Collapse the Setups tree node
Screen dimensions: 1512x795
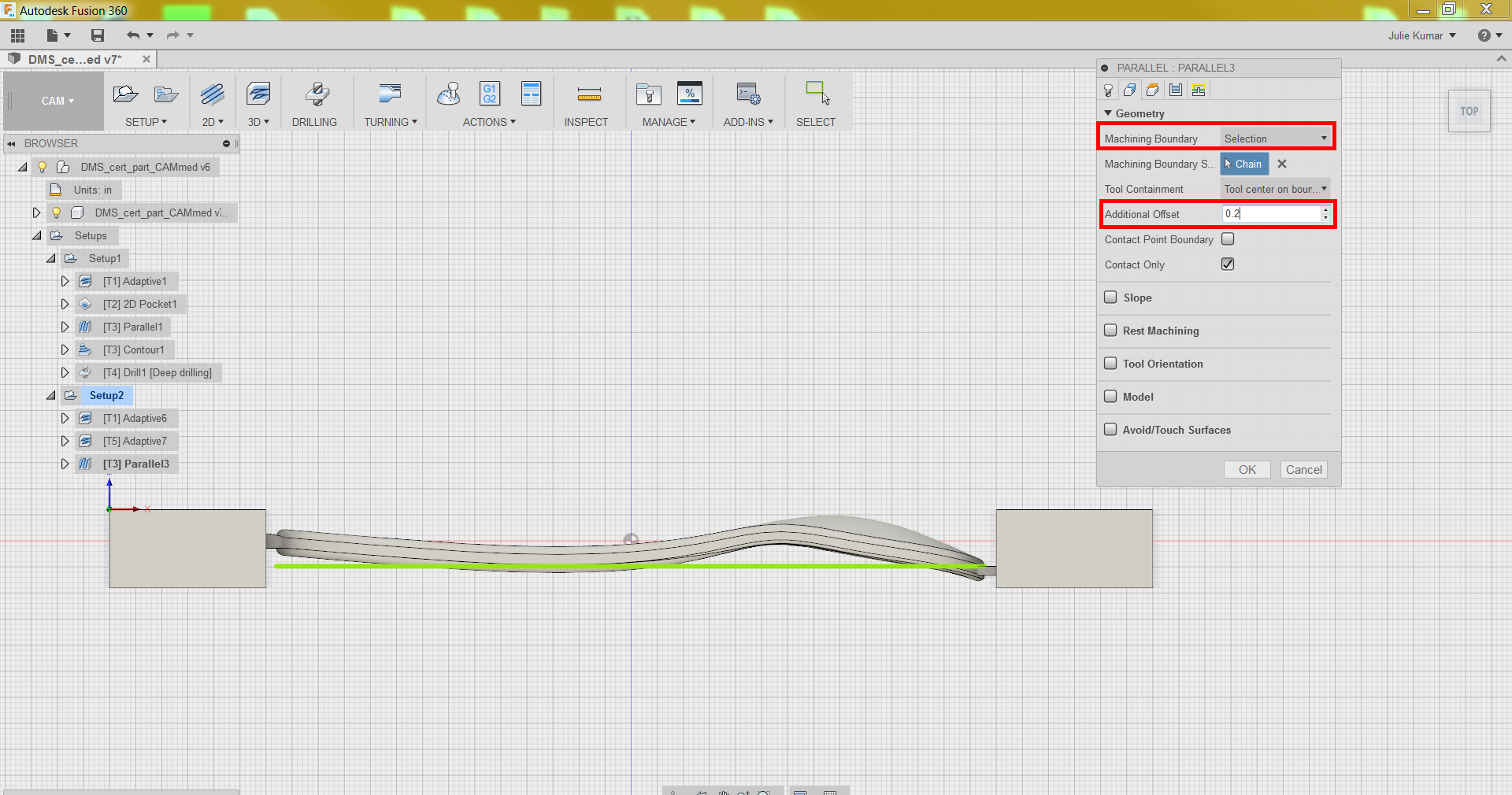coord(37,235)
